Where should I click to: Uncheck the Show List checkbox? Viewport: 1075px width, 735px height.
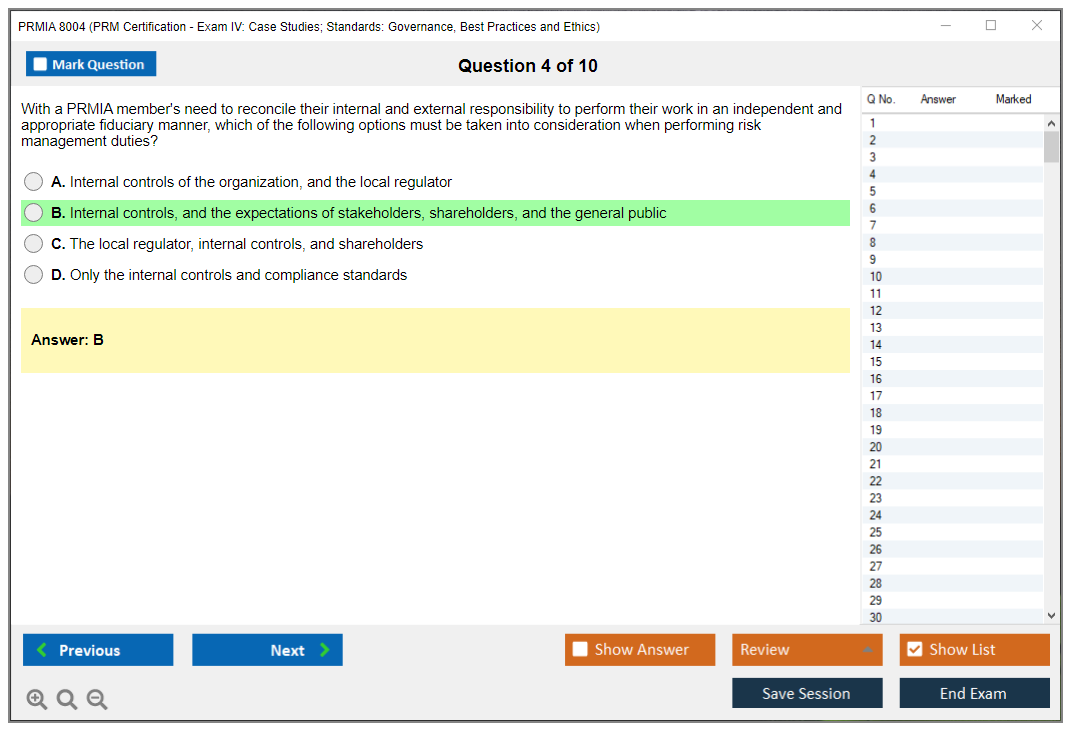click(x=914, y=649)
